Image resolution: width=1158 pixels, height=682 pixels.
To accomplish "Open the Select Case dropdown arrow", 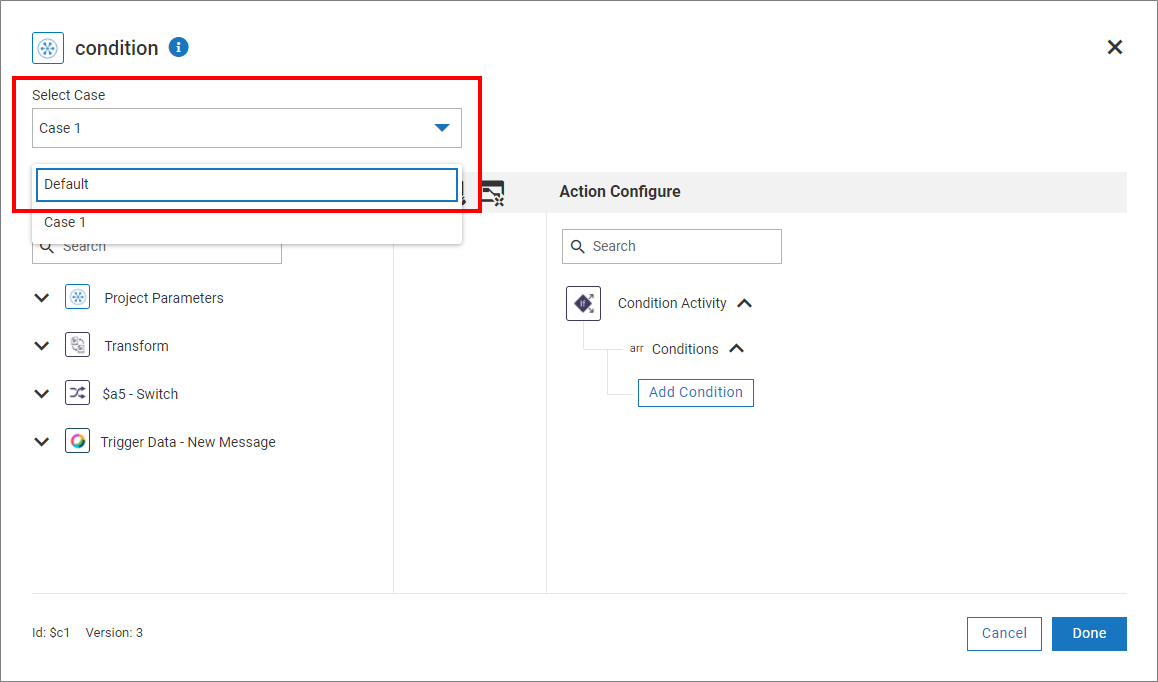I will coord(441,128).
